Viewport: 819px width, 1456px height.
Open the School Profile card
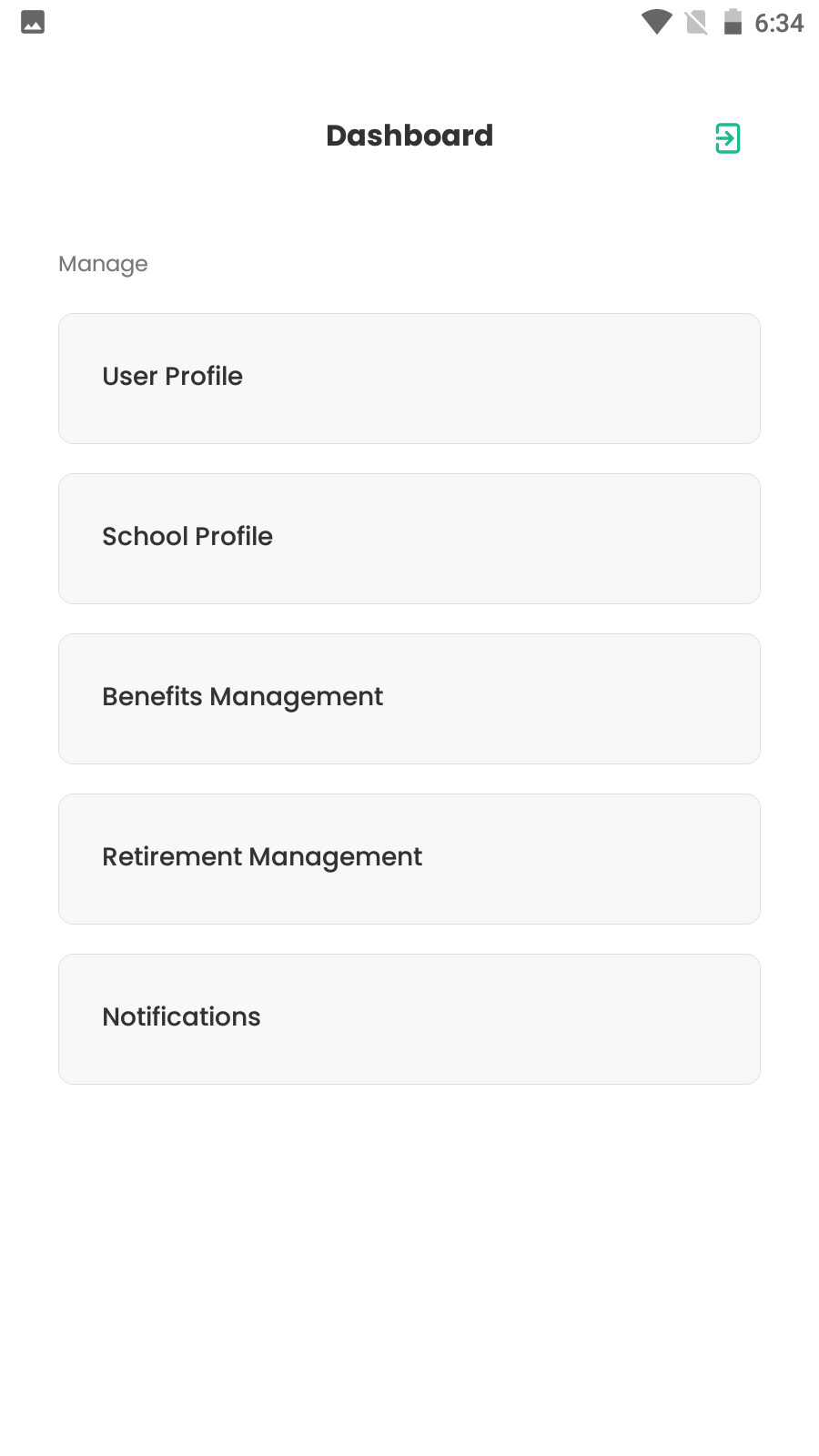click(x=409, y=539)
